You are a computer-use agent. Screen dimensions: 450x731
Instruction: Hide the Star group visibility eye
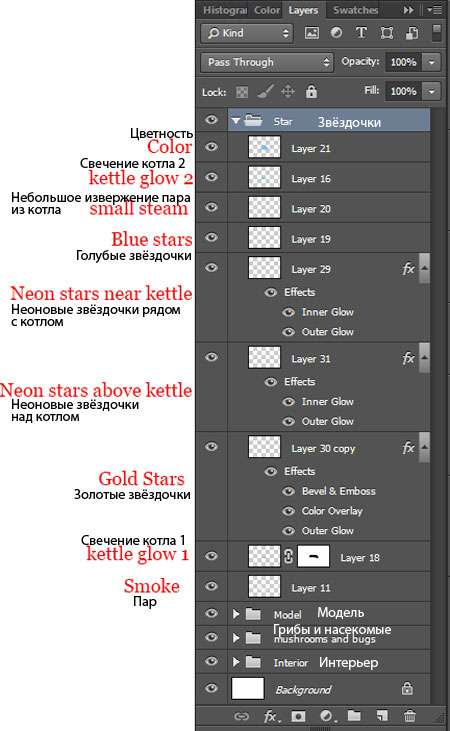click(x=211, y=120)
